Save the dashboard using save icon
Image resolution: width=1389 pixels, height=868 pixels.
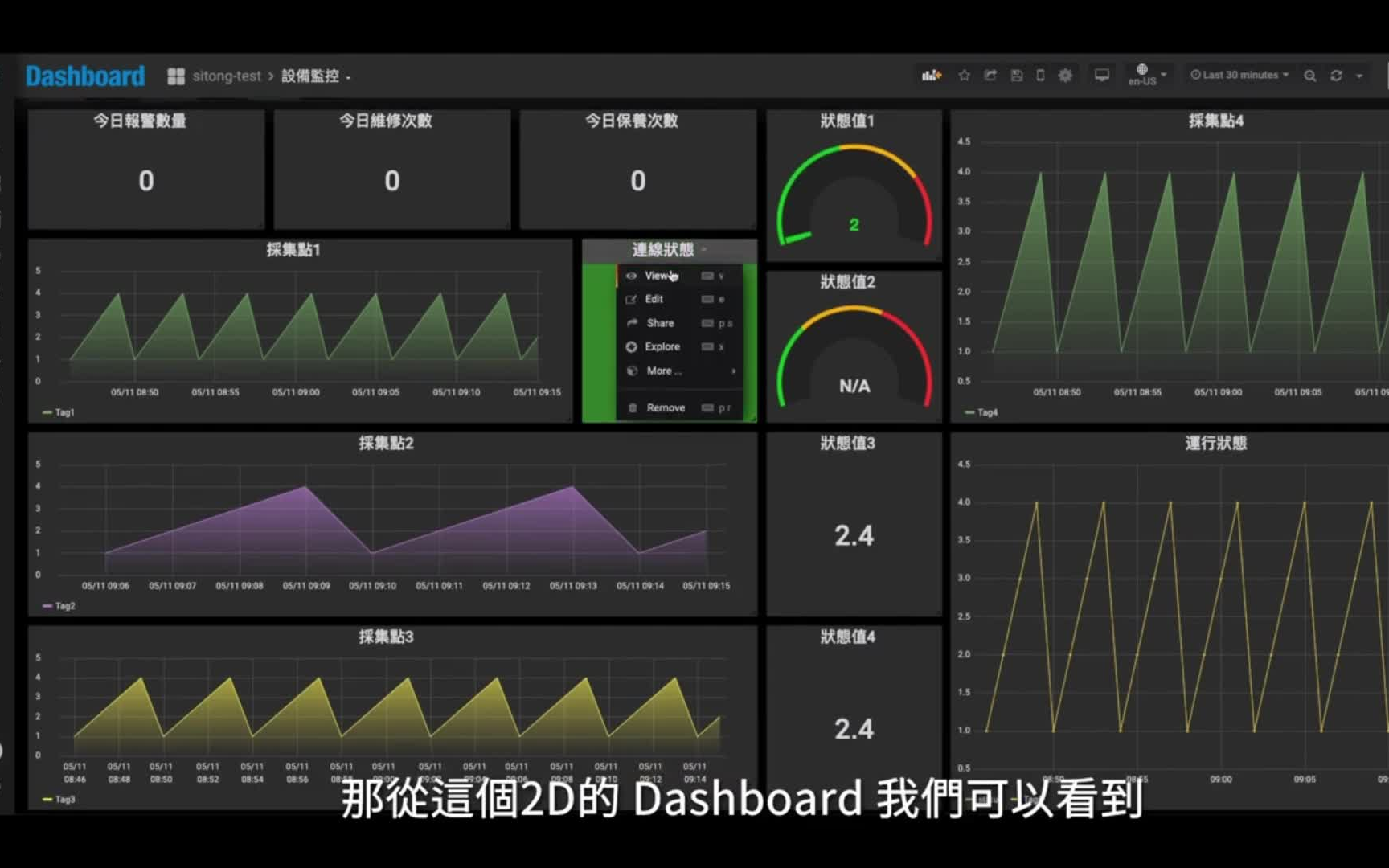tap(1016, 75)
